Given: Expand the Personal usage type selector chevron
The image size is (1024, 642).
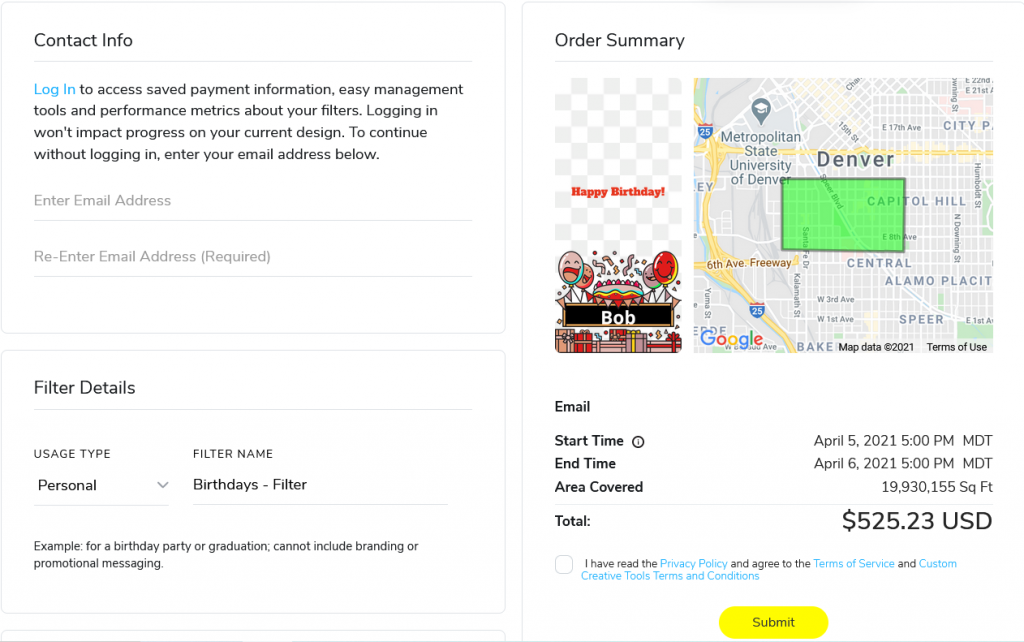Looking at the screenshot, I should tap(163, 485).
